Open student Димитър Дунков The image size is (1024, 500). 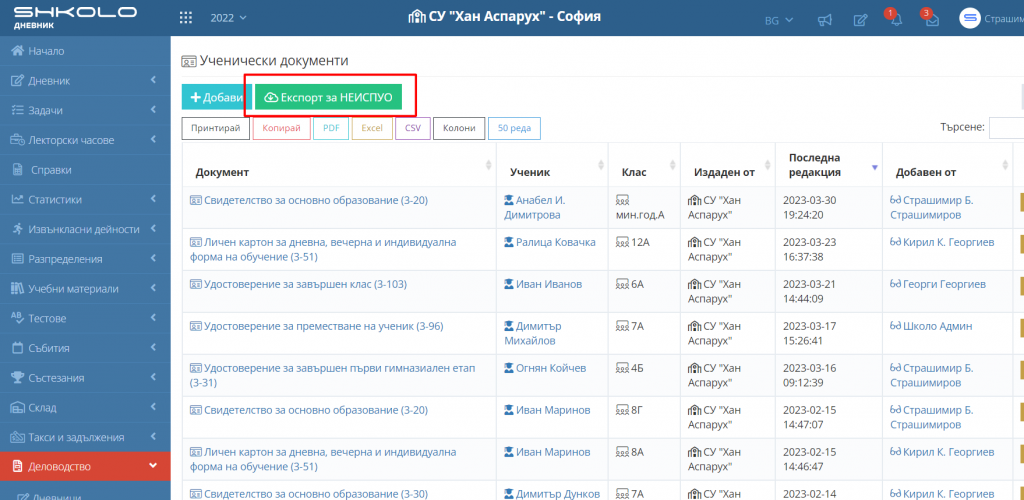(x=553, y=494)
